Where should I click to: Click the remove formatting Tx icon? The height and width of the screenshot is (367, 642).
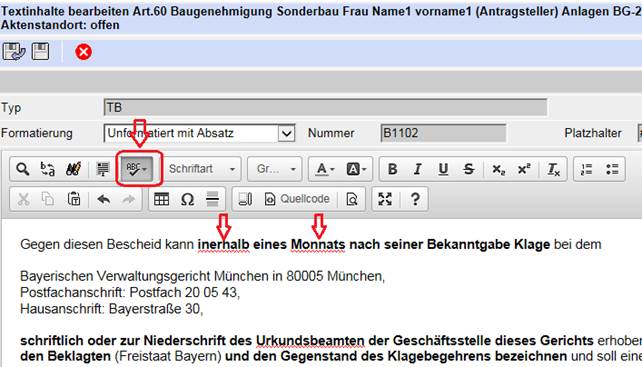553,169
